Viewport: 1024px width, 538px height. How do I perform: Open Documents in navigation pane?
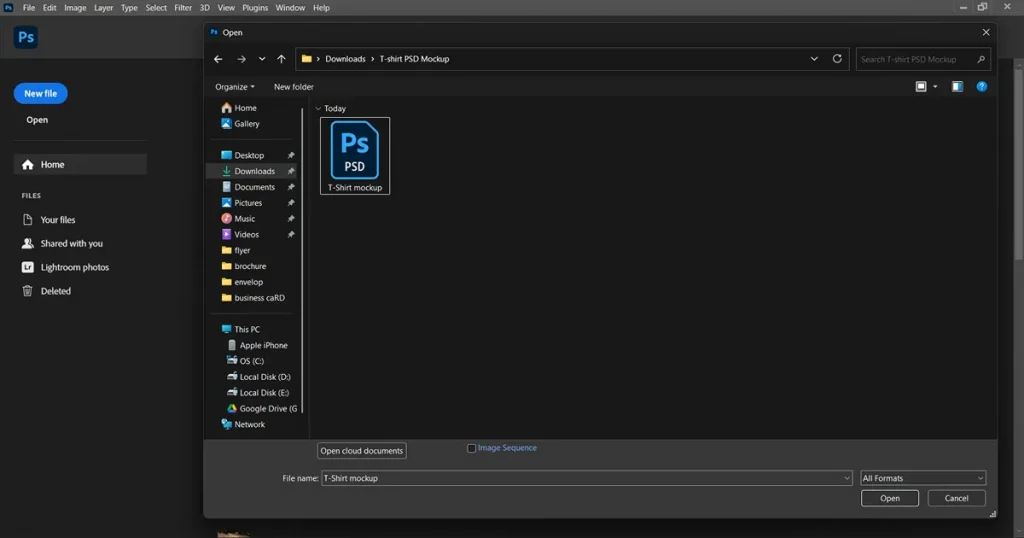pos(248,187)
